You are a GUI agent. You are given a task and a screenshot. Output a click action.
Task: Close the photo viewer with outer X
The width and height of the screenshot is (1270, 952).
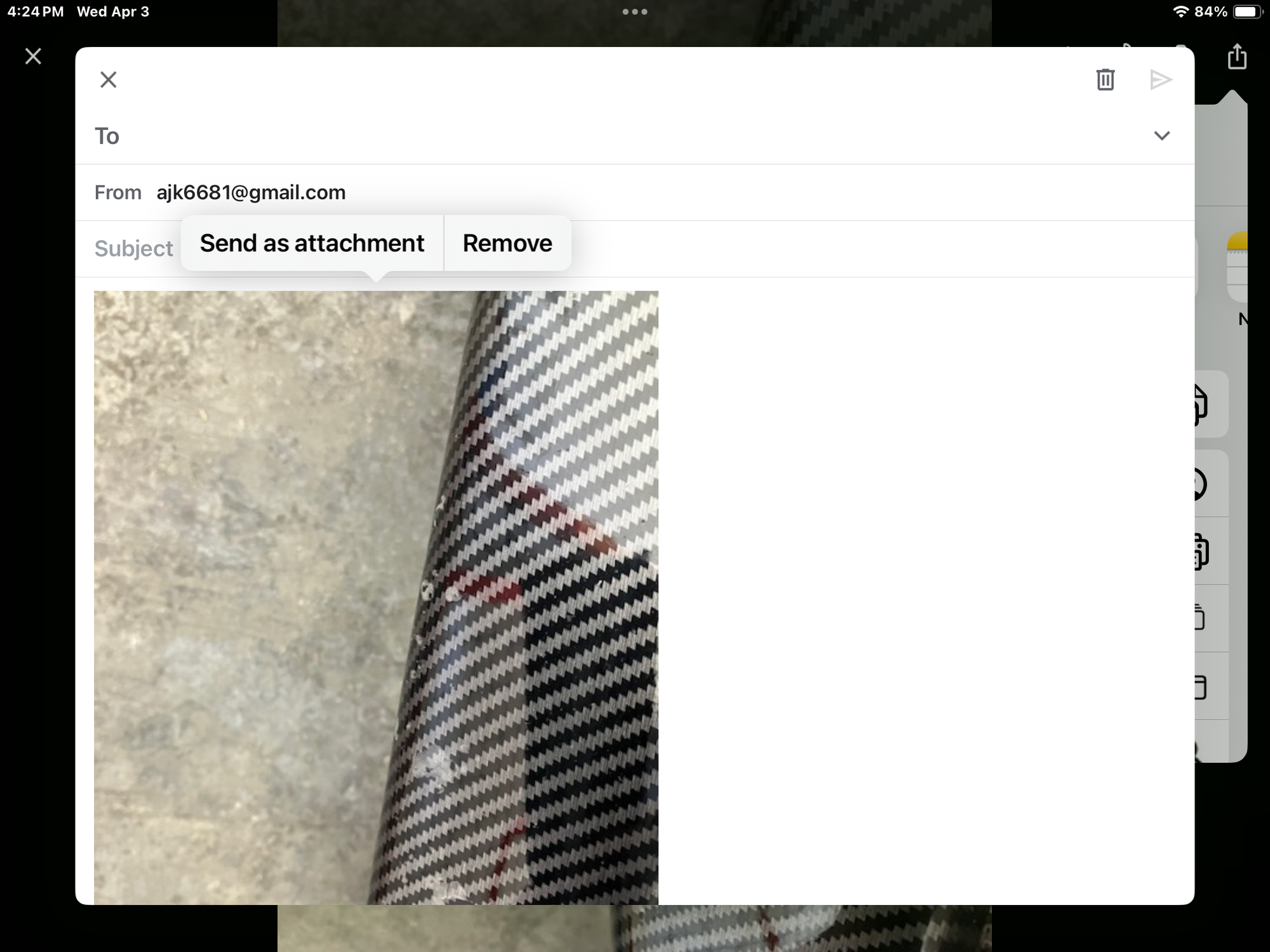[x=33, y=56]
